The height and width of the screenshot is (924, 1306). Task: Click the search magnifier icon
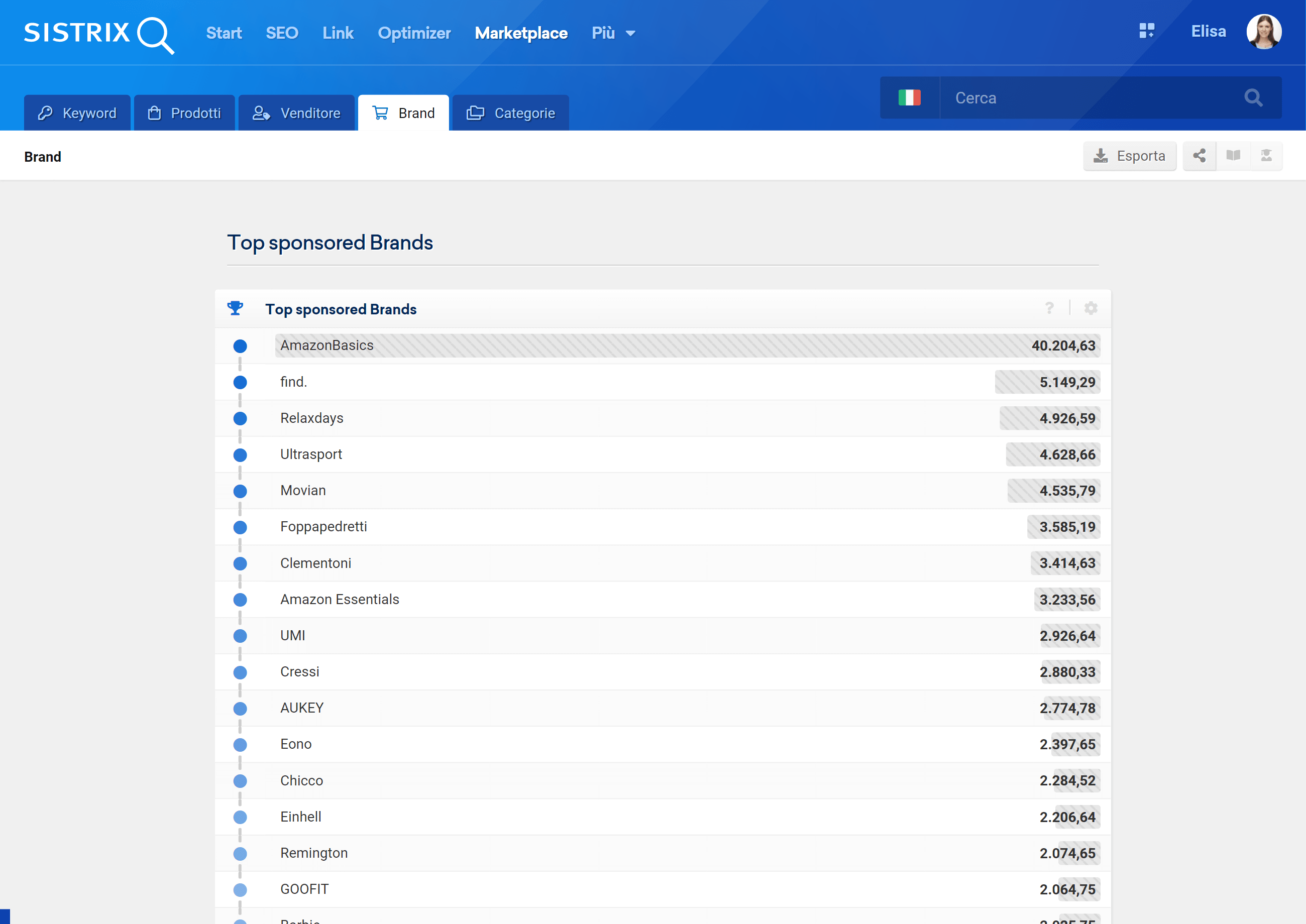tap(1253, 98)
